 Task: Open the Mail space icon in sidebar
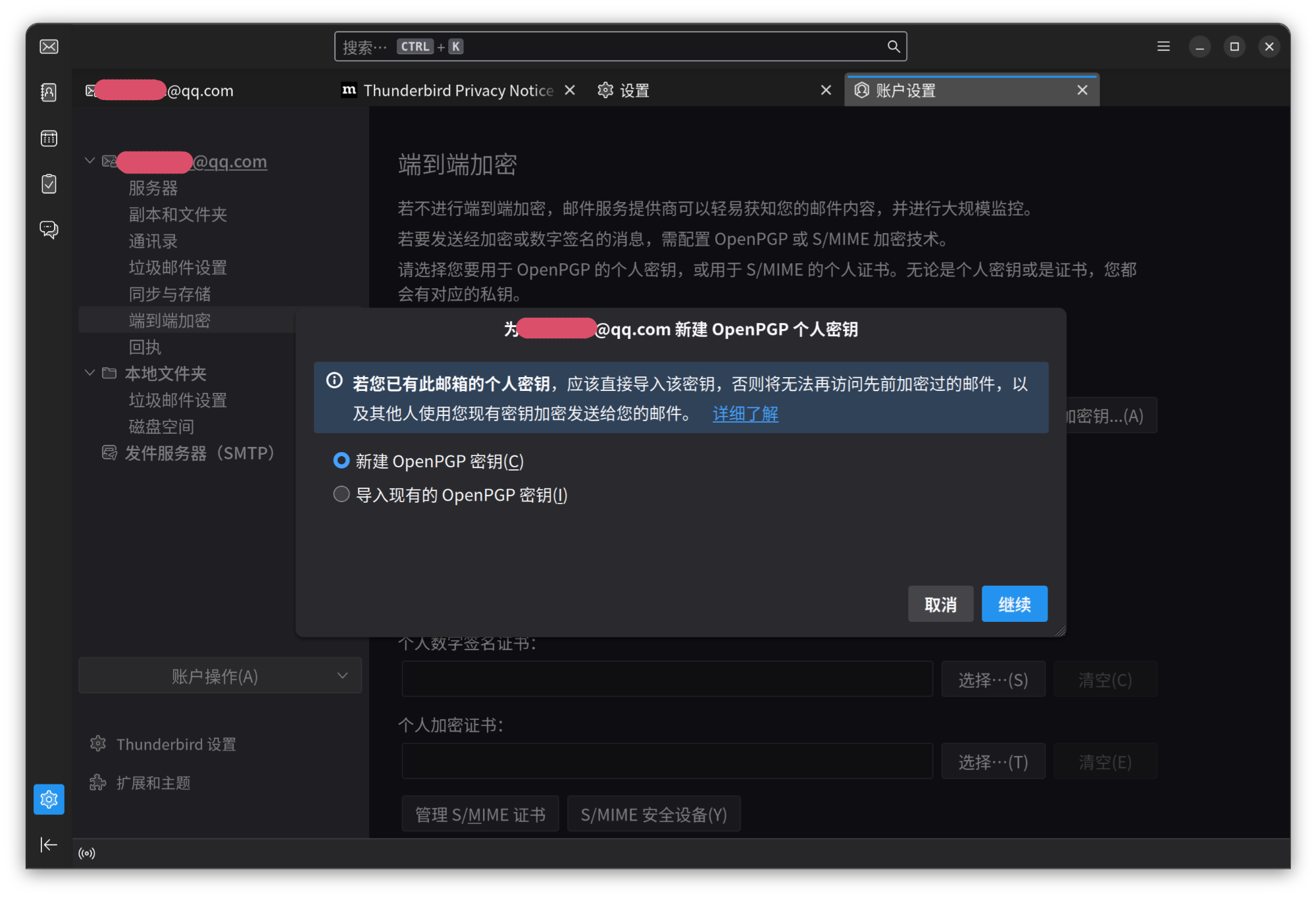(49, 47)
